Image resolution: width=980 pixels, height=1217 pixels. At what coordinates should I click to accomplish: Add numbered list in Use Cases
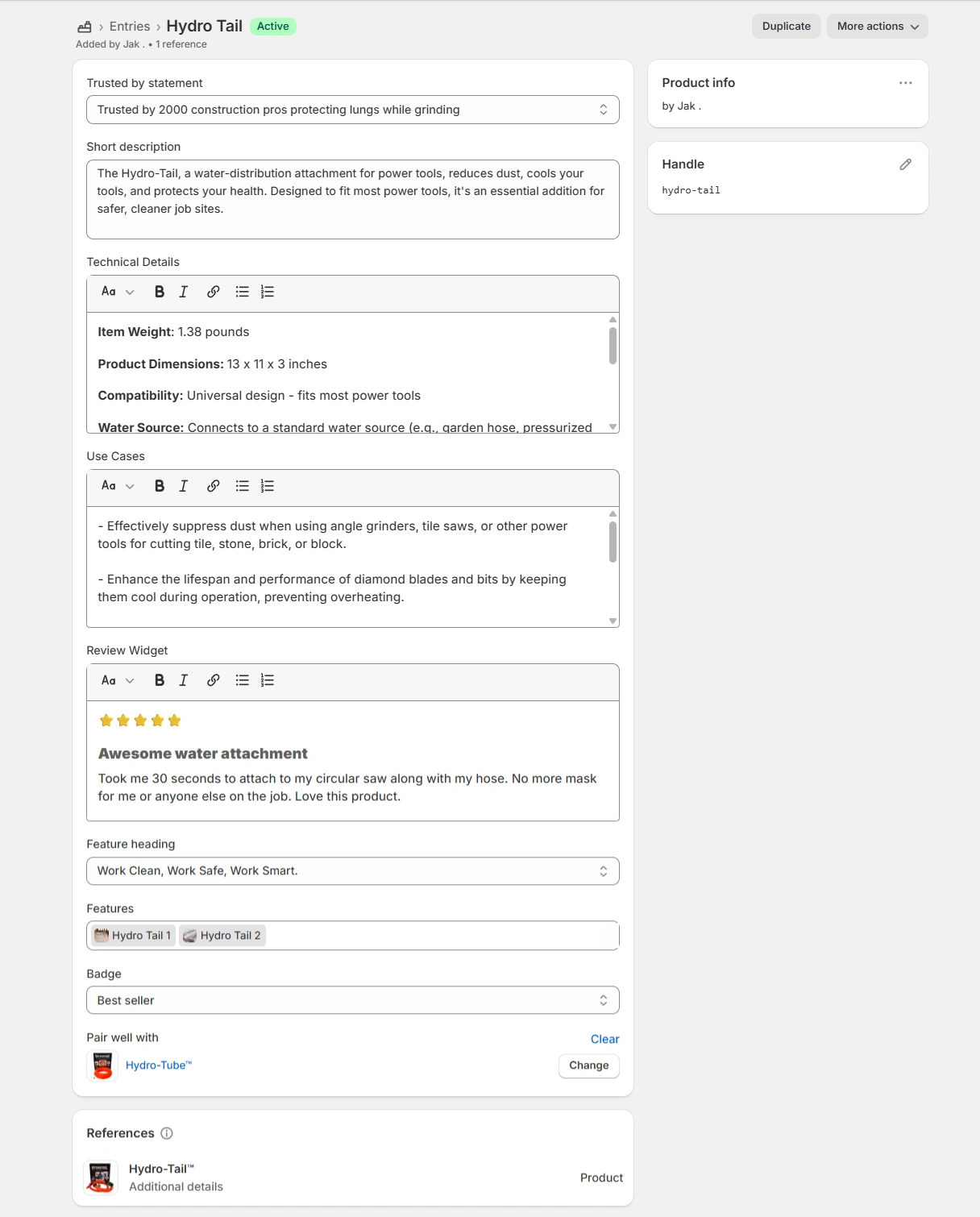tap(268, 486)
